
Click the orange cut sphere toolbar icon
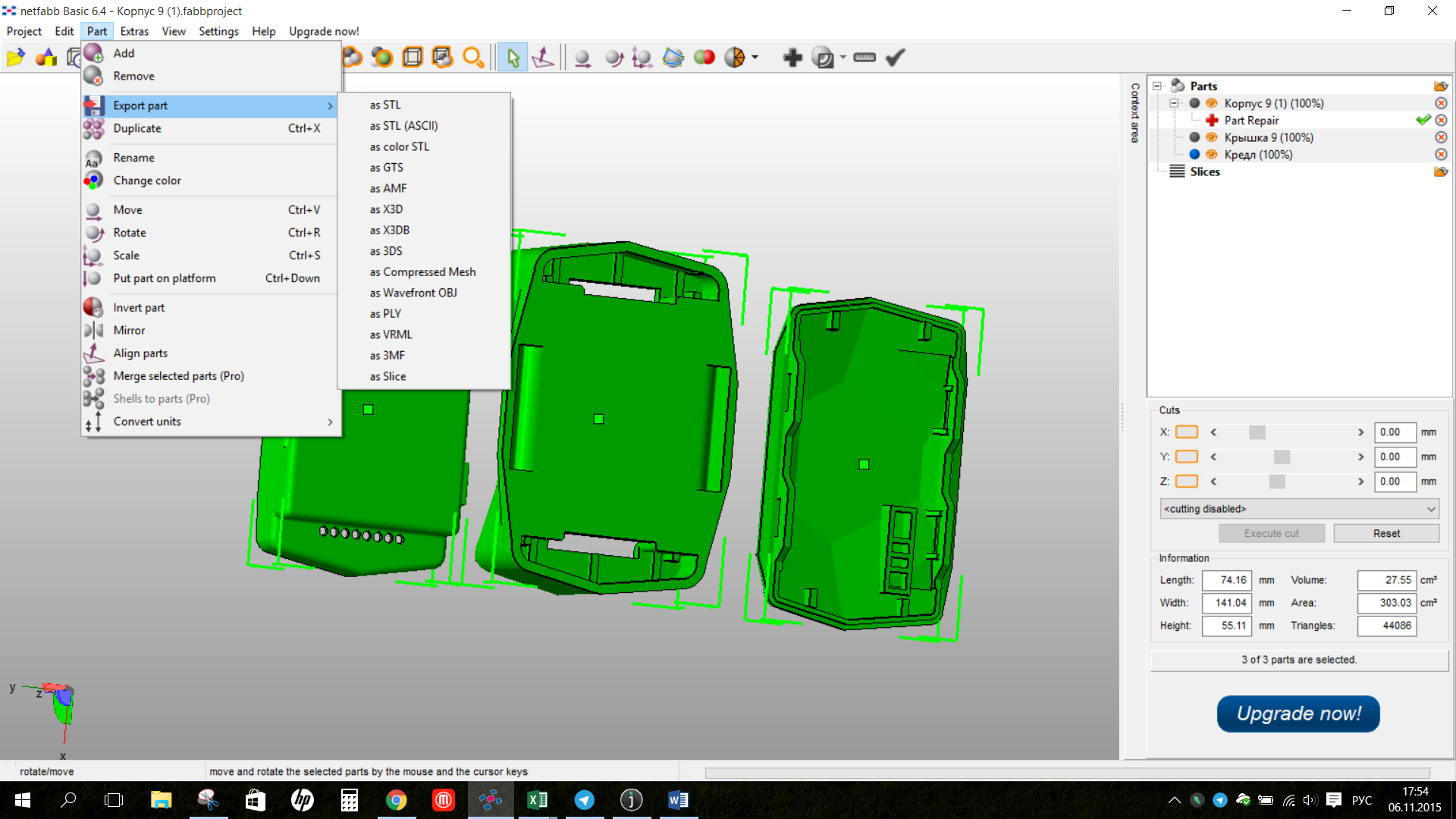tap(734, 57)
